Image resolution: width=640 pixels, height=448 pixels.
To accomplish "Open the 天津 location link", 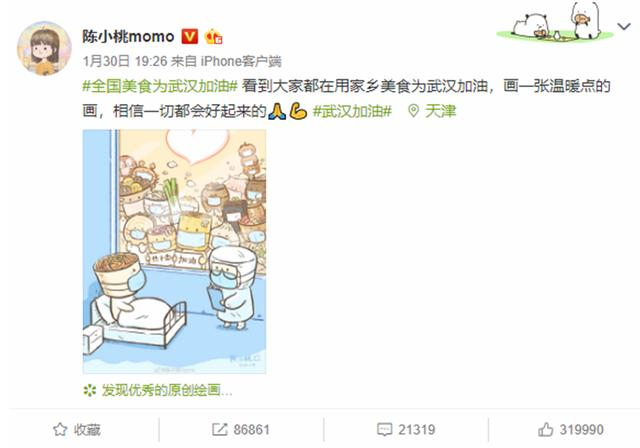I will coord(440,111).
